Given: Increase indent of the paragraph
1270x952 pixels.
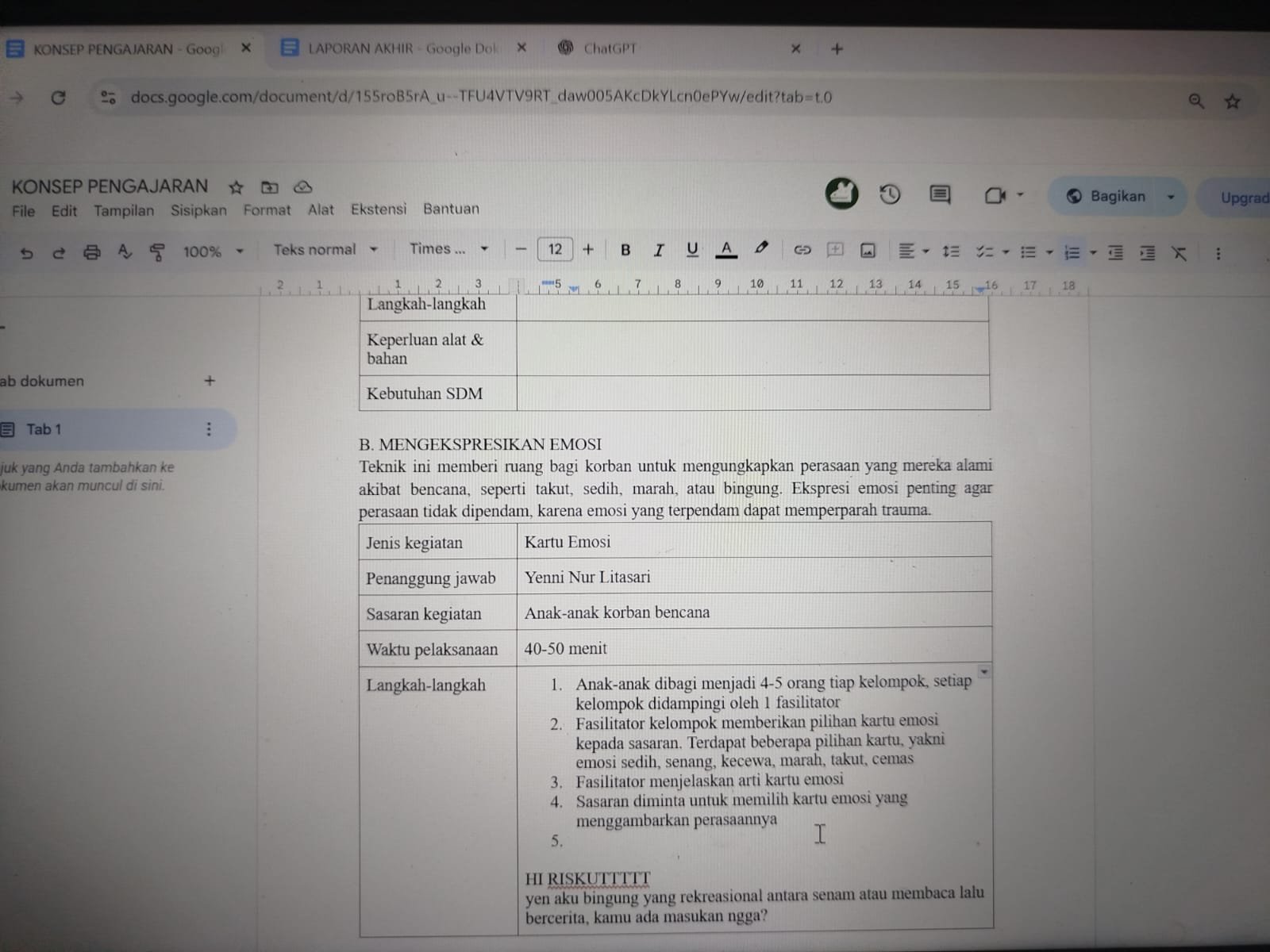Looking at the screenshot, I should point(1148,253).
